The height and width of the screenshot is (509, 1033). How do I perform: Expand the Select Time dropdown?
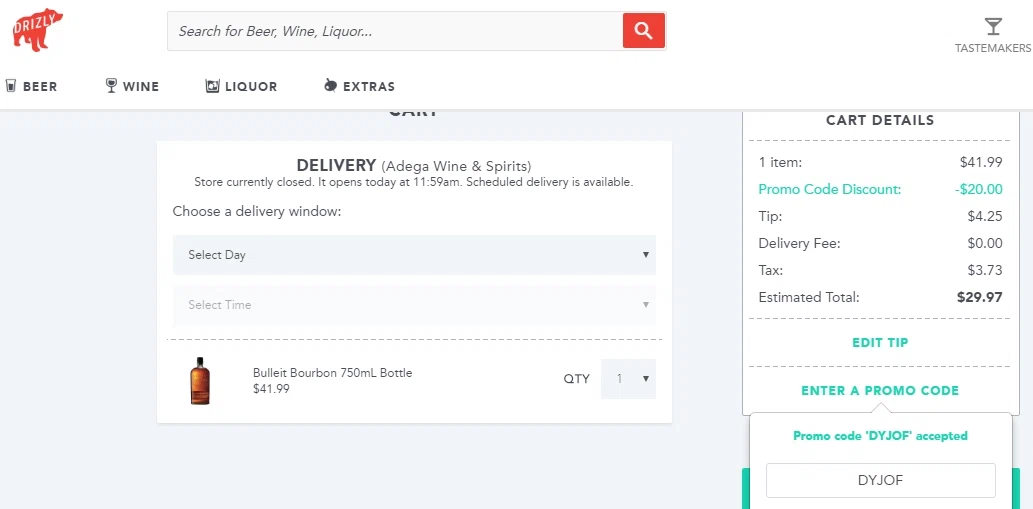click(x=414, y=305)
